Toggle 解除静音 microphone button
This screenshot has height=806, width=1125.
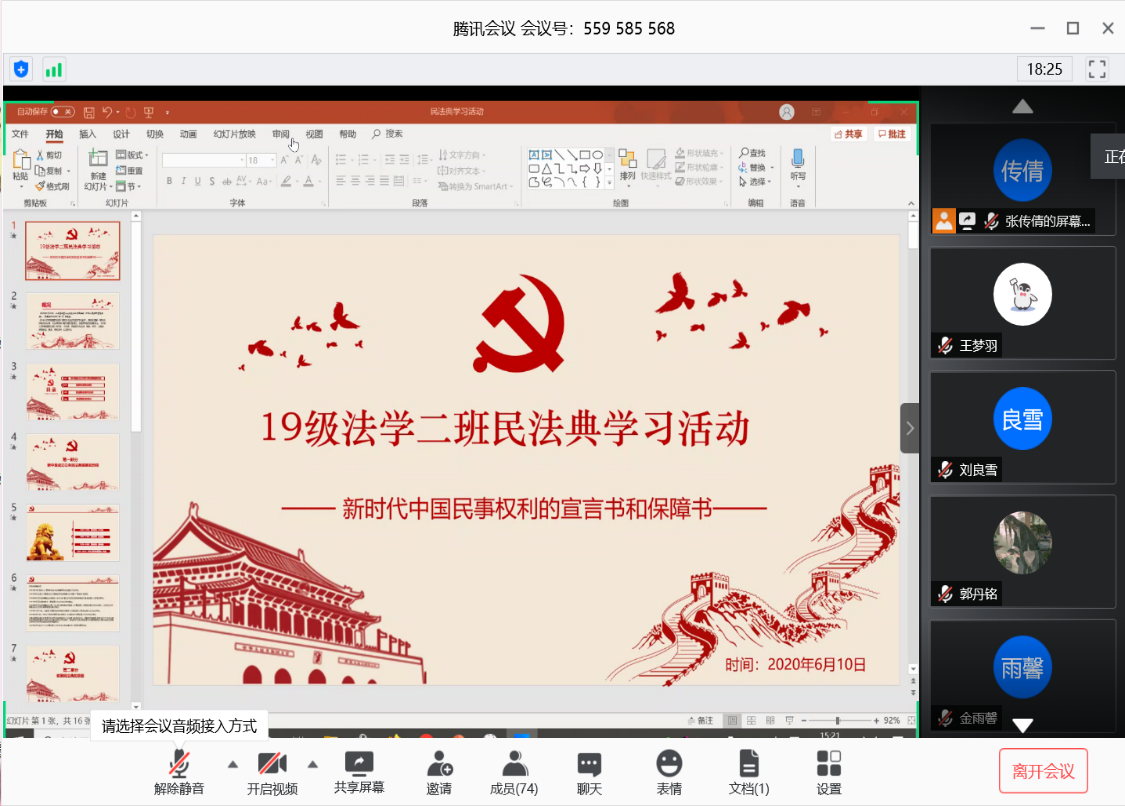[179, 772]
